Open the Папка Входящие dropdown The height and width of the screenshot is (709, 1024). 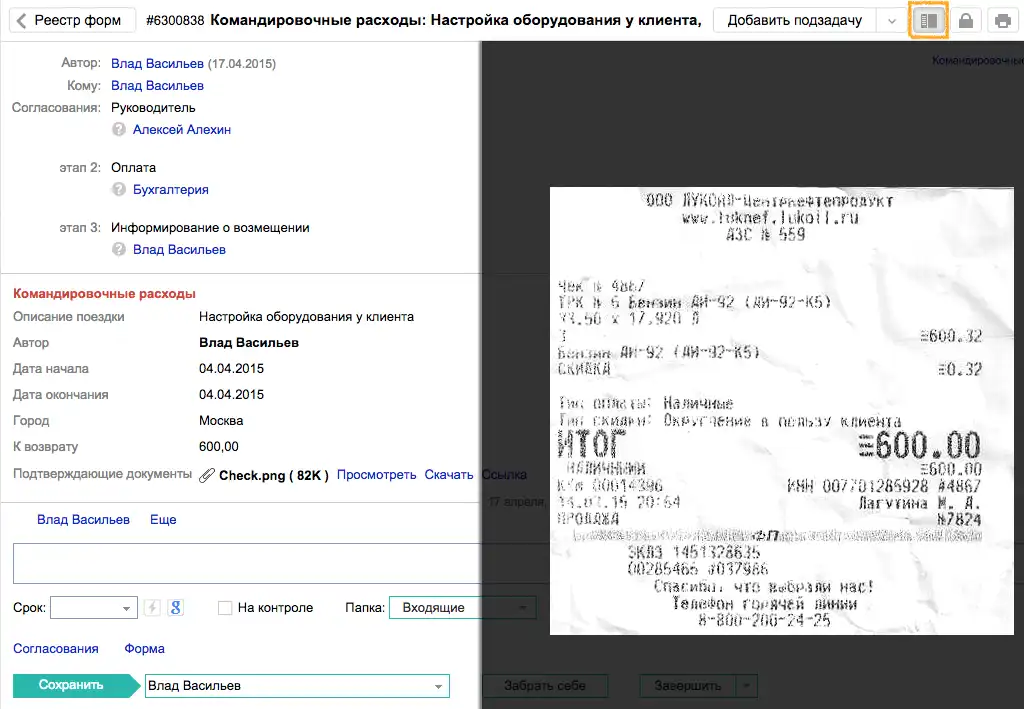click(x=462, y=608)
